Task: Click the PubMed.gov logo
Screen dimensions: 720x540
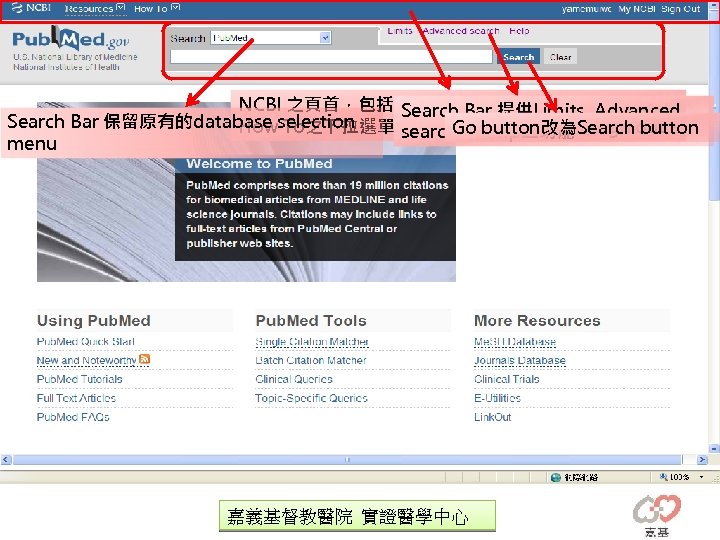Action: pyautogui.click(x=70, y=39)
